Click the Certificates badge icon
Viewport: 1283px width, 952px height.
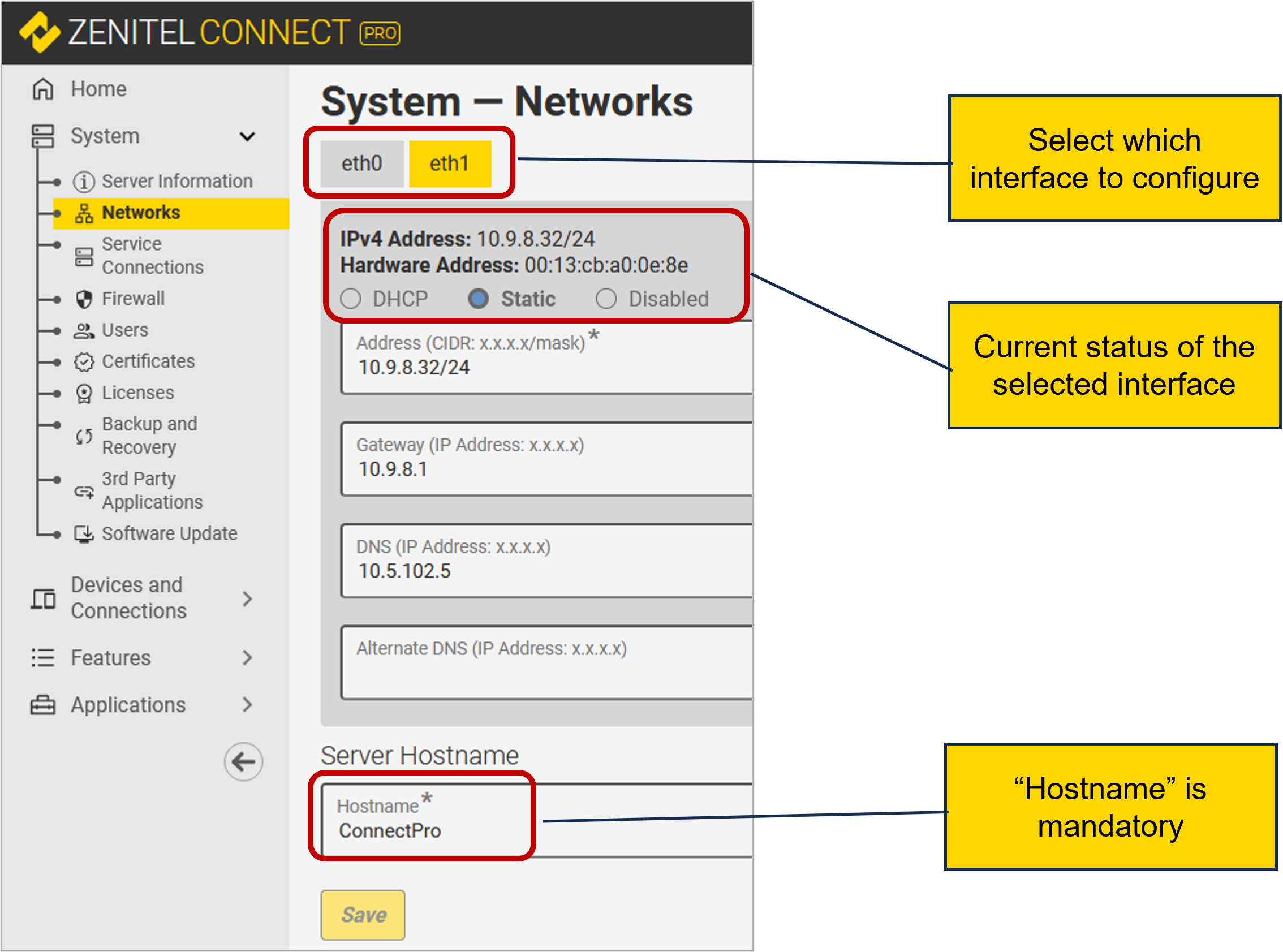84,362
